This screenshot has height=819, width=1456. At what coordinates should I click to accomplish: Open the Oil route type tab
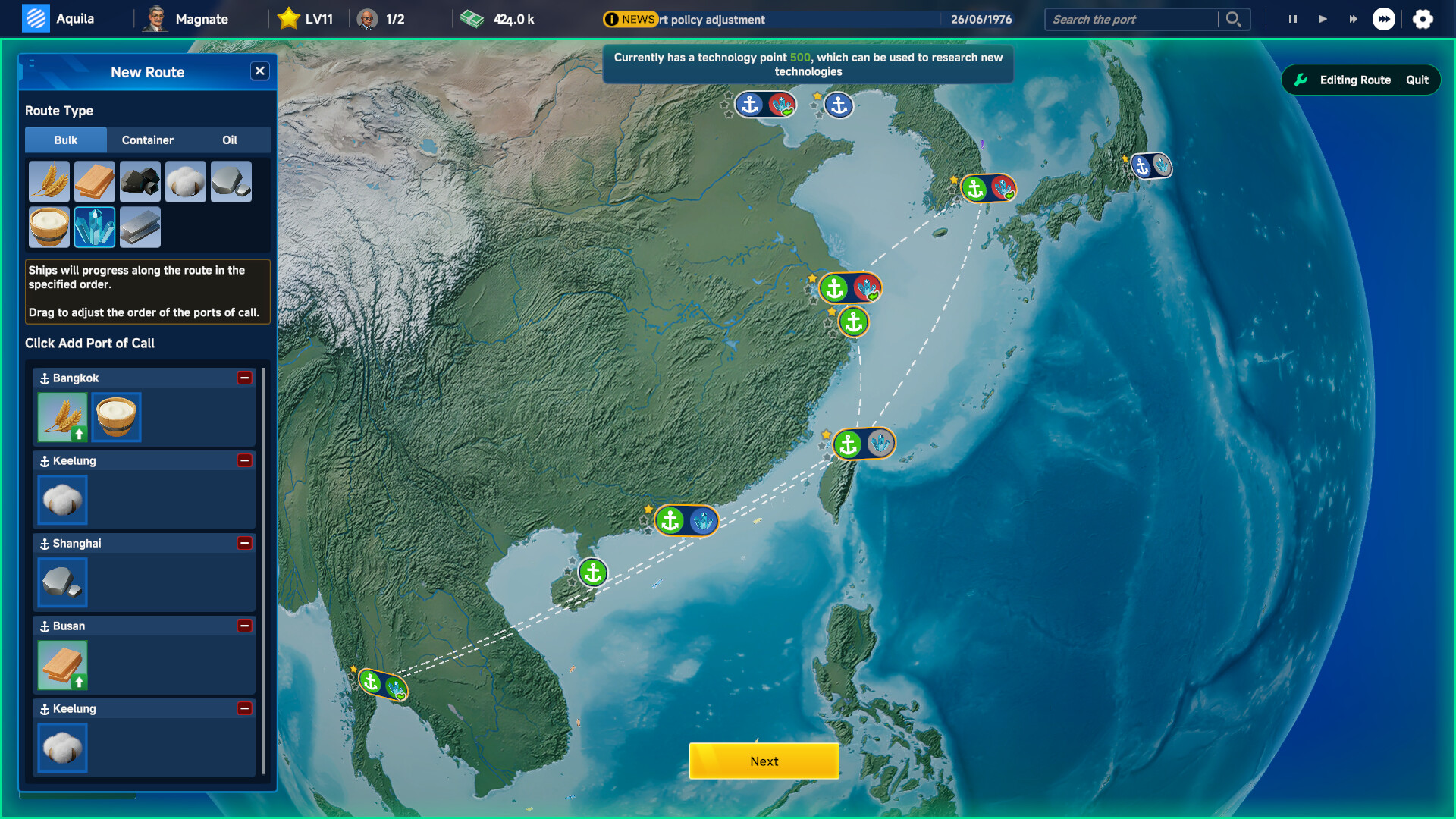point(228,140)
